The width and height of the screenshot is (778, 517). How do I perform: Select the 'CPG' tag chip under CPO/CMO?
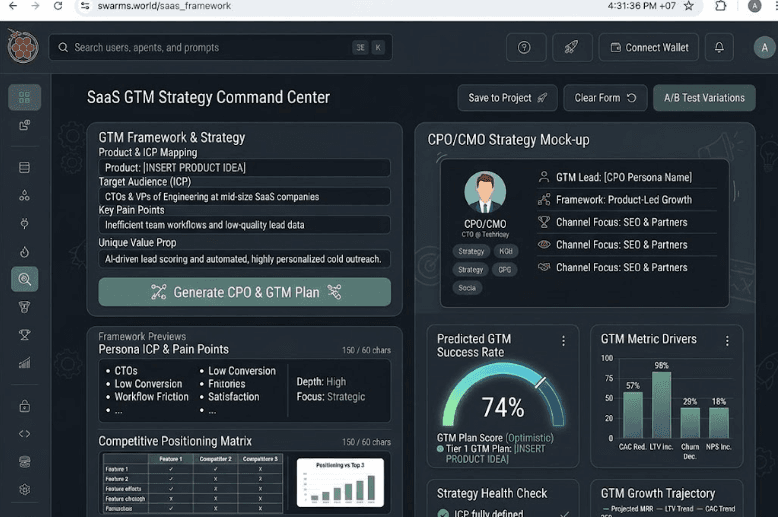pyautogui.click(x=505, y=269)
